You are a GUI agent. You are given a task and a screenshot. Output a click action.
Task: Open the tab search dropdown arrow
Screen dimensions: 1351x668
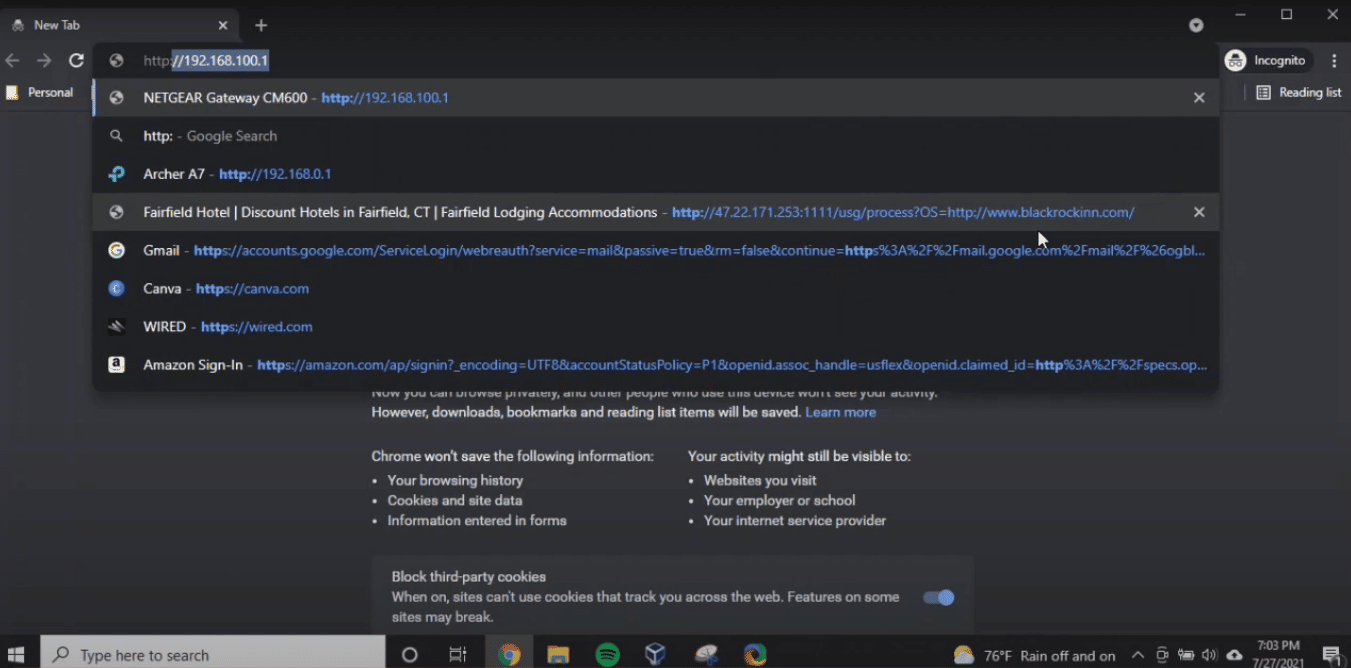coord(1196,25)
